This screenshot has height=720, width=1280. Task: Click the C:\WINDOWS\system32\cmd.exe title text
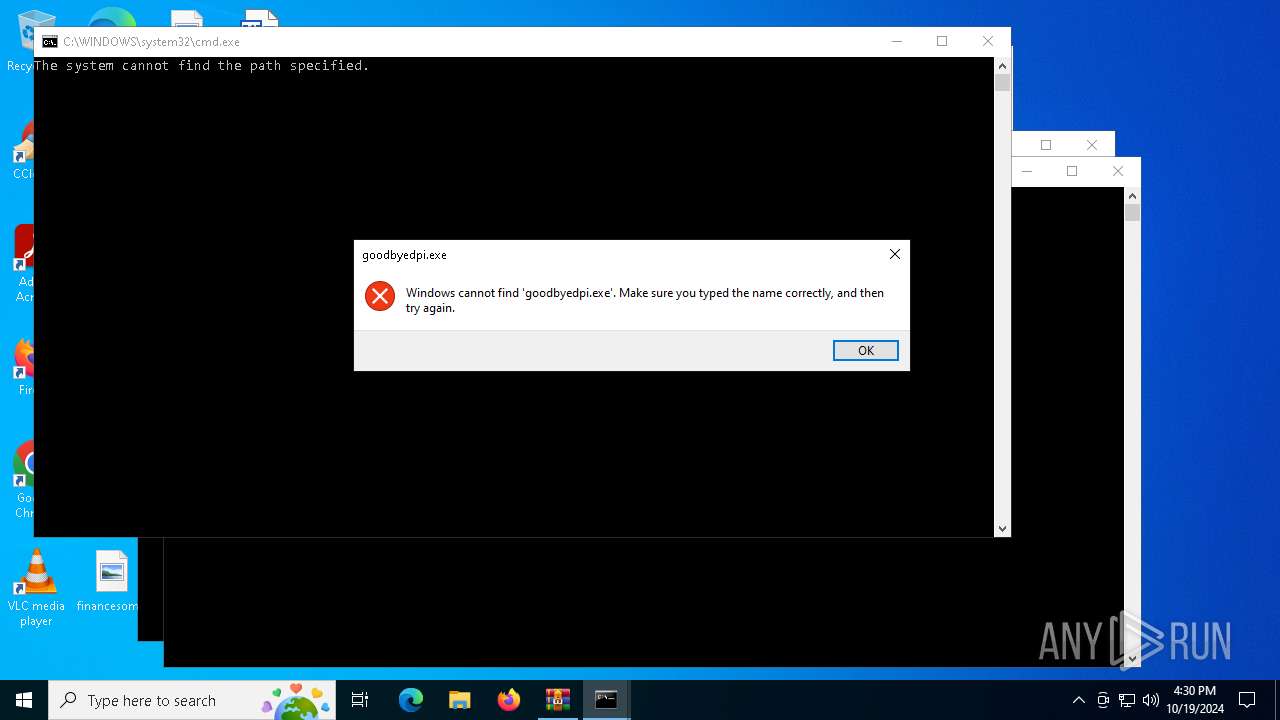point(151,42)
